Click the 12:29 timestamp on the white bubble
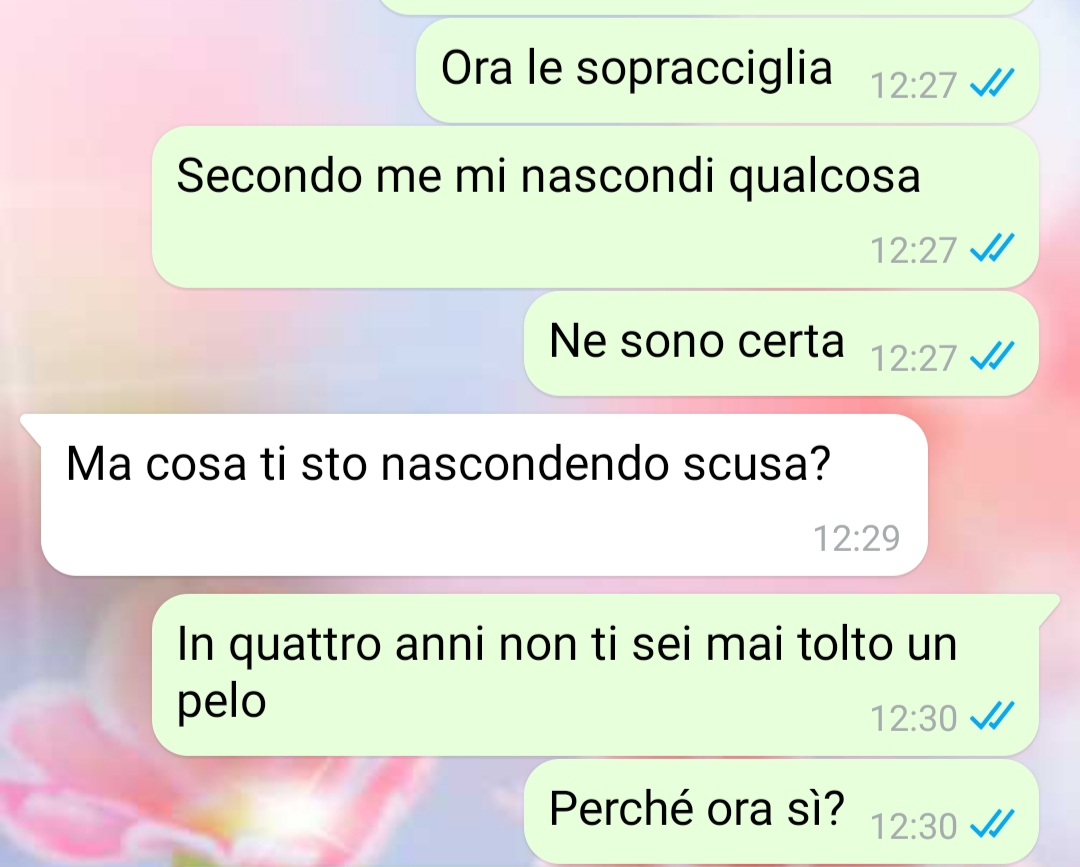 pos(856,539)
